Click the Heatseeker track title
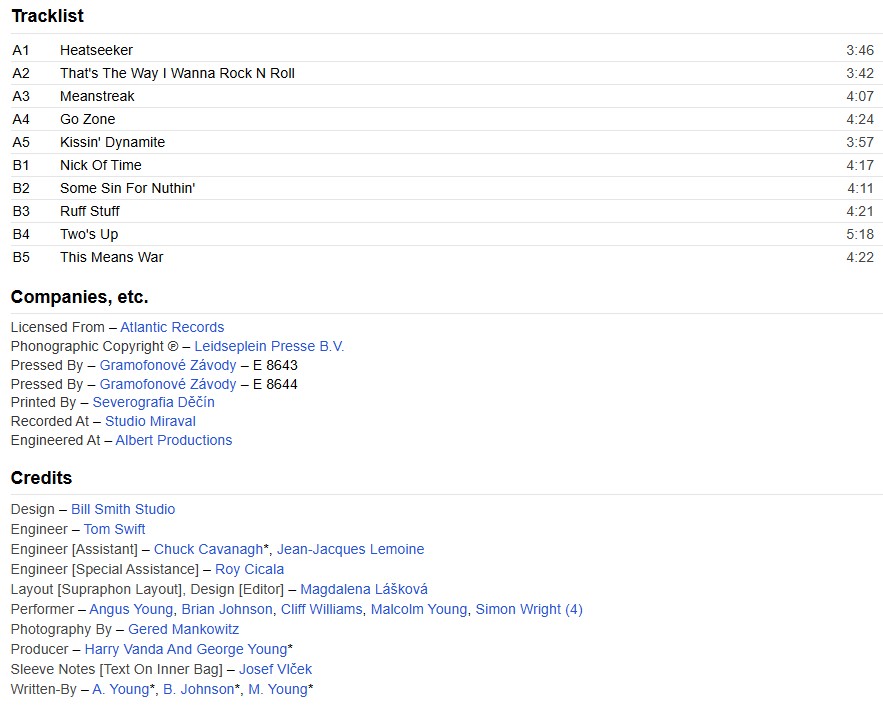Screen dimensions: 883x706 click(96, 50)
